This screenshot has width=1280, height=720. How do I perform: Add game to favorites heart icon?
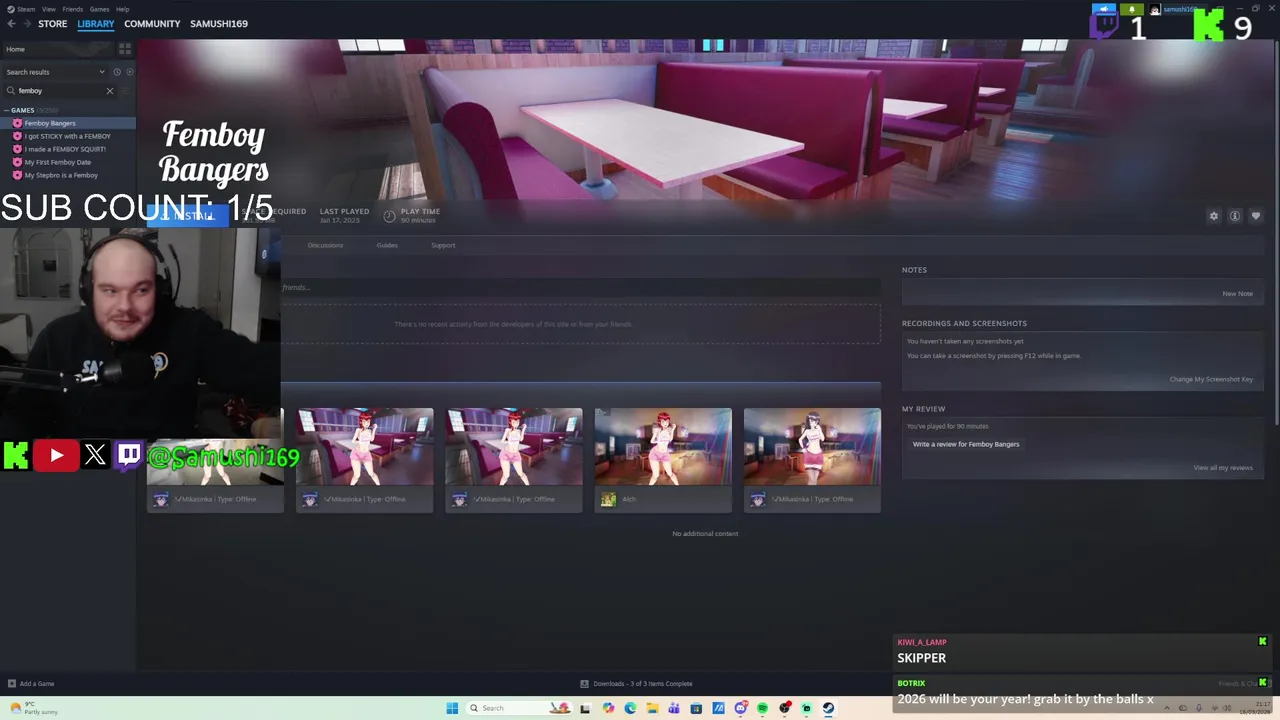1256,216
